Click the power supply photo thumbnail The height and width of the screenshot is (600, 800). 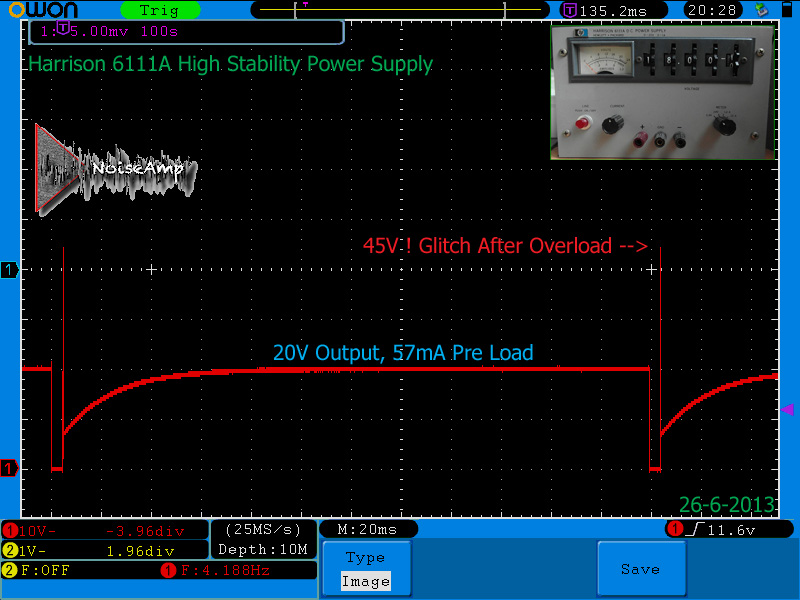click(x=663, y=92)
